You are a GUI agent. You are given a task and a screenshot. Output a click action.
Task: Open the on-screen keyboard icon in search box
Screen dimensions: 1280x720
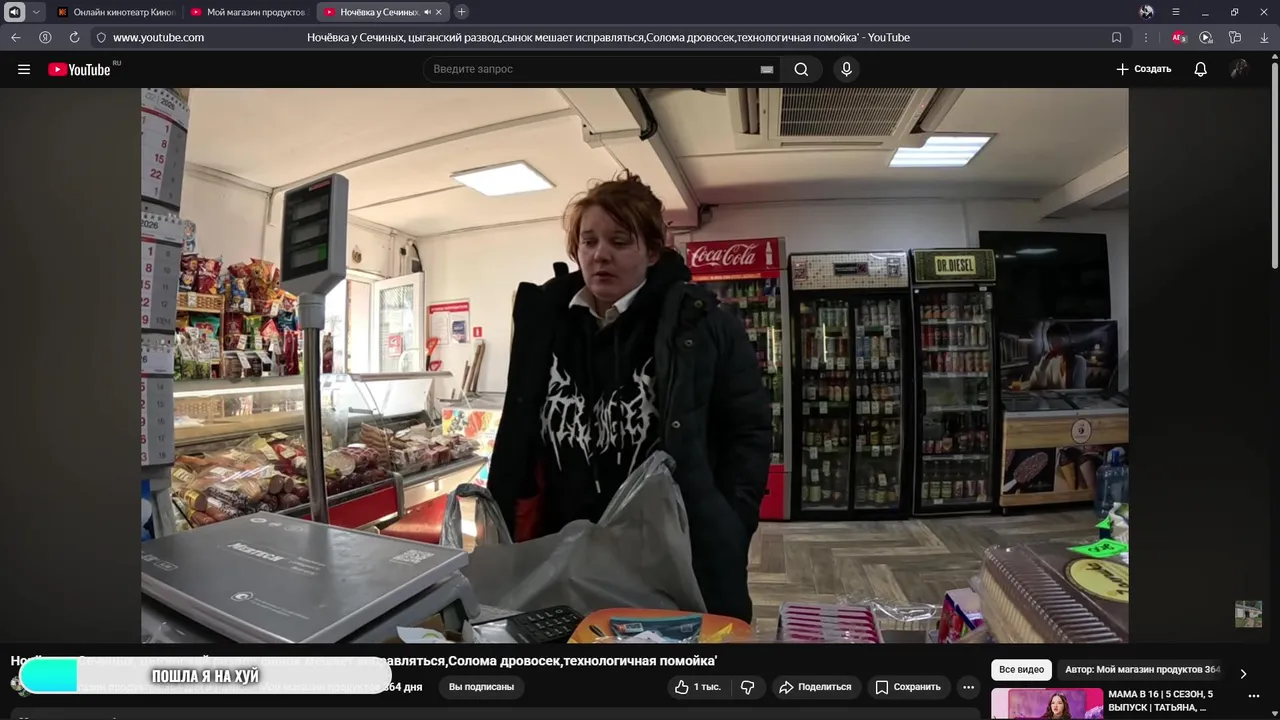pyautogui.click(x=767, y=69)
